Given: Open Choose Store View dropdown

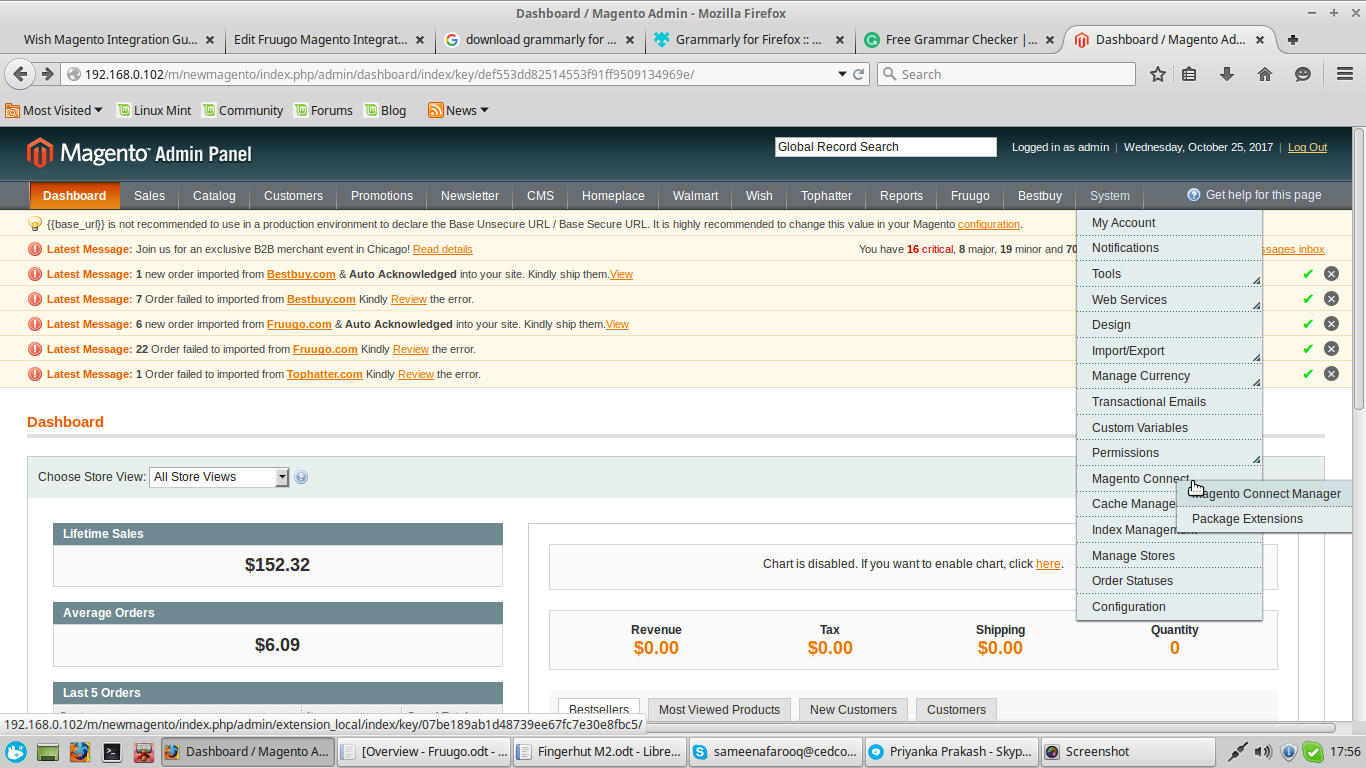Looking at the screenshot, I should [219, 477].
